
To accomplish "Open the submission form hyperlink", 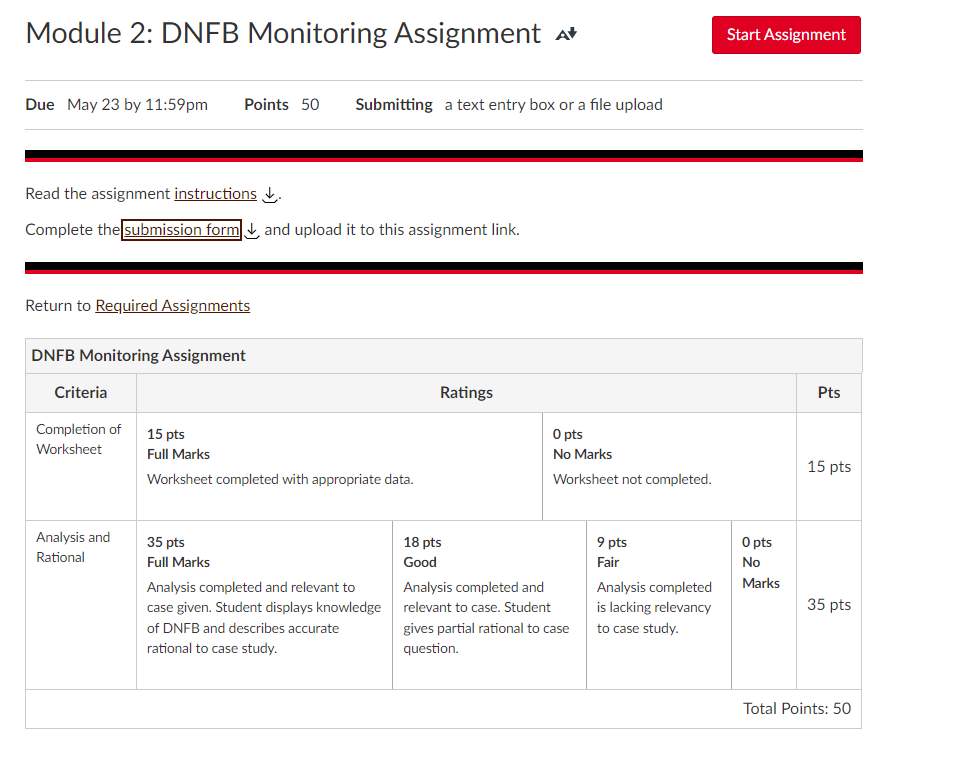I will click(181, 229).
